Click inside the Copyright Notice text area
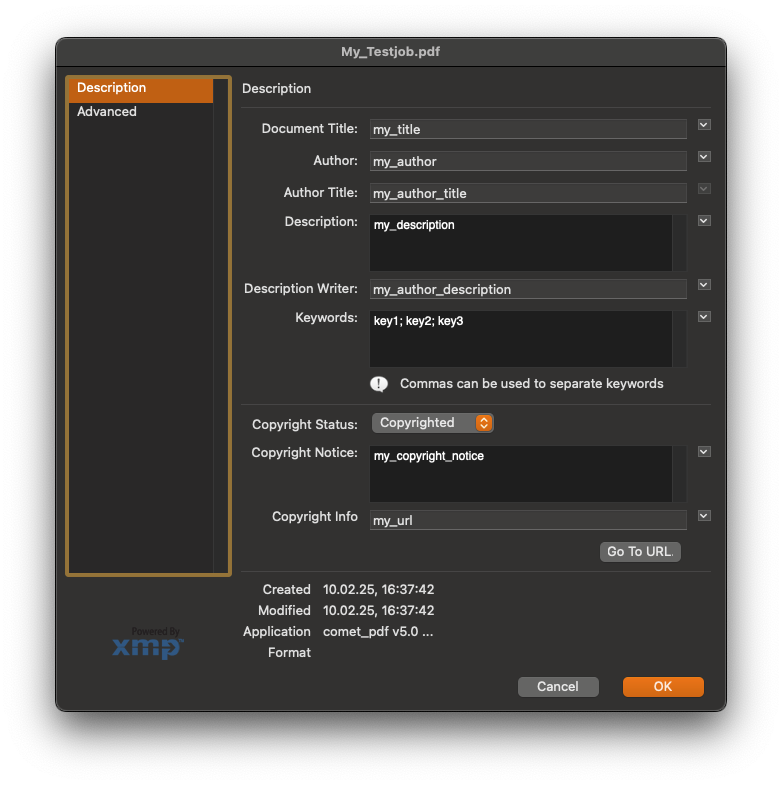This screenshot has width=782, height=785. pos(521,474)
